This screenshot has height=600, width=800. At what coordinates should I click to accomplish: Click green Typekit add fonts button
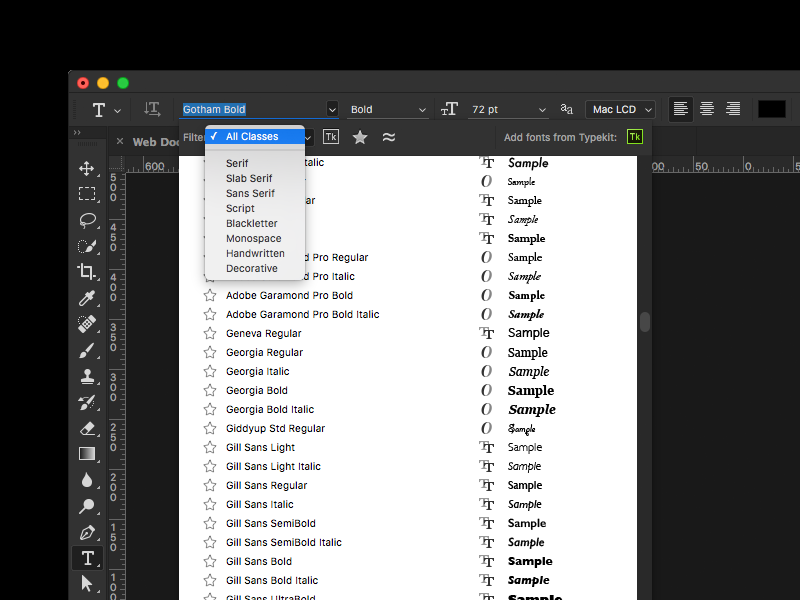coord(635,137)
